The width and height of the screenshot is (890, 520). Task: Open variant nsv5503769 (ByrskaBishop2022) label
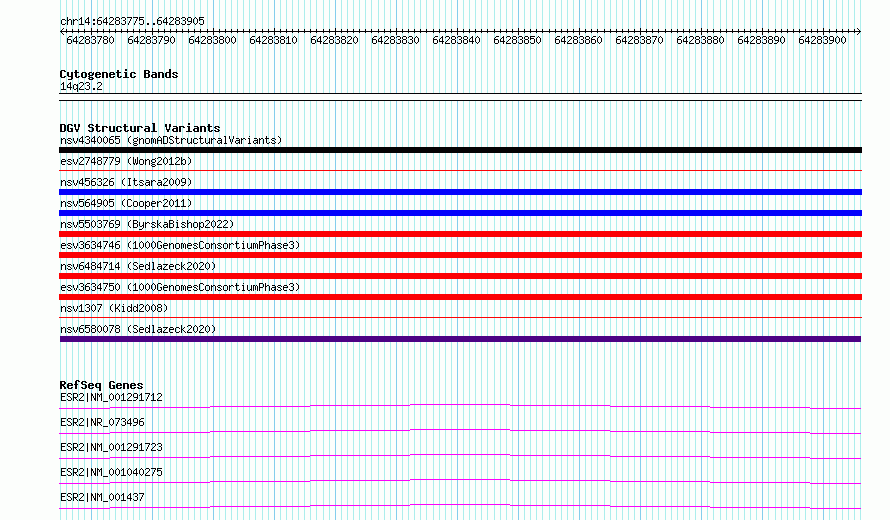click(147, 224)
